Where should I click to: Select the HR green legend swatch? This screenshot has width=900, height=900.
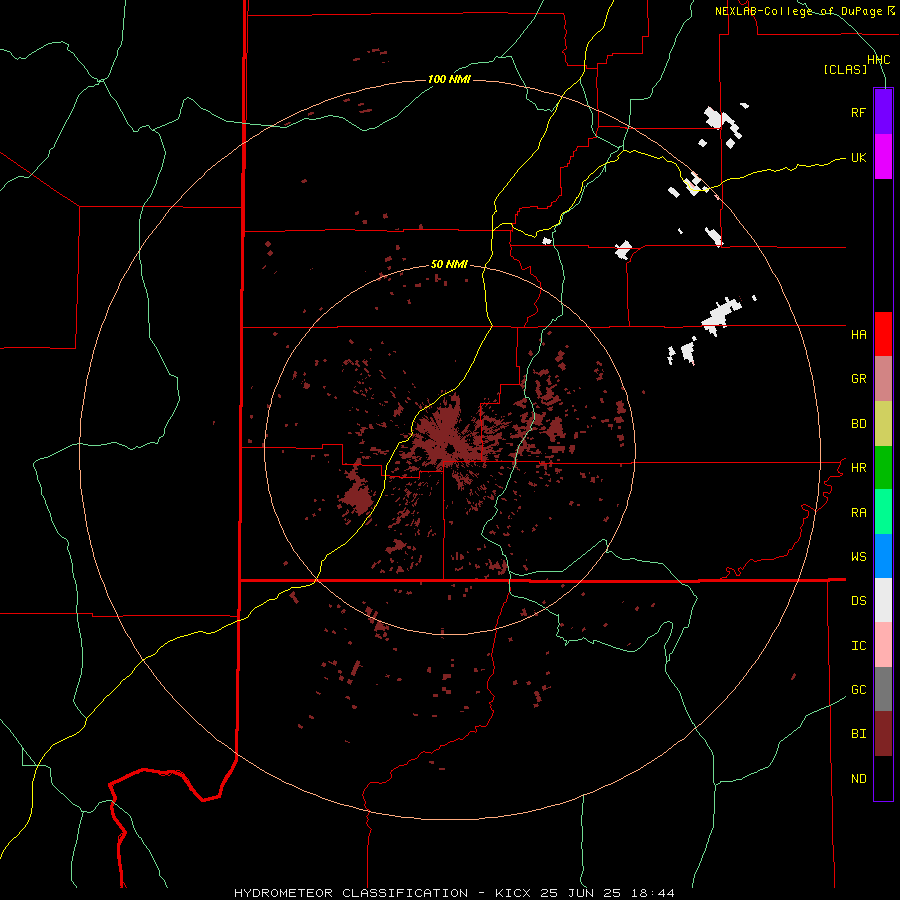[883, 468]
